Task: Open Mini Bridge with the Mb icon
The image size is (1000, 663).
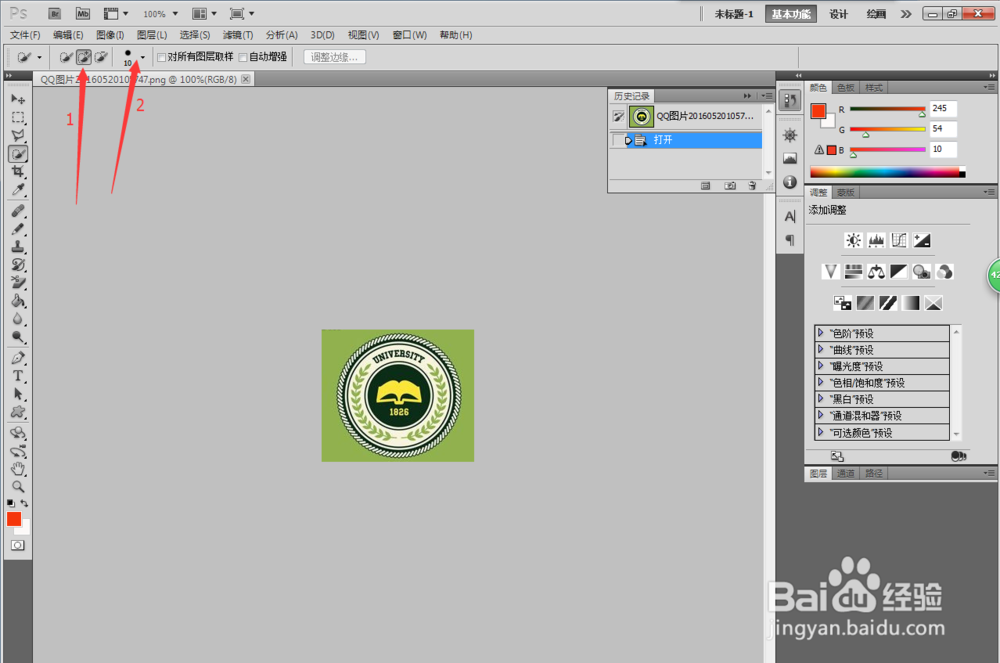Action: (x=83, y=13)
